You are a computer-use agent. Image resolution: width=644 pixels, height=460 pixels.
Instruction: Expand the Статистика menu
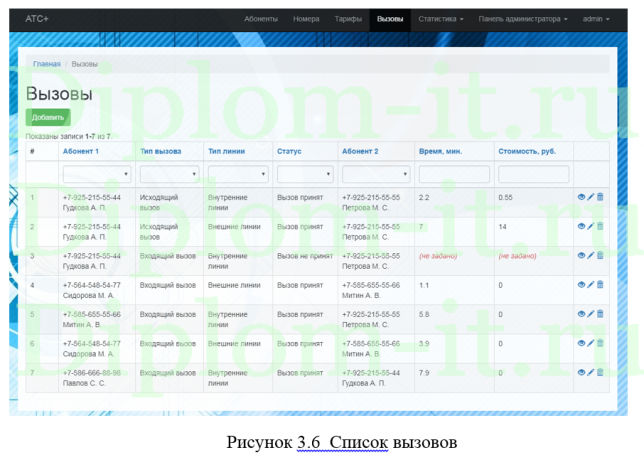(441, 19)
